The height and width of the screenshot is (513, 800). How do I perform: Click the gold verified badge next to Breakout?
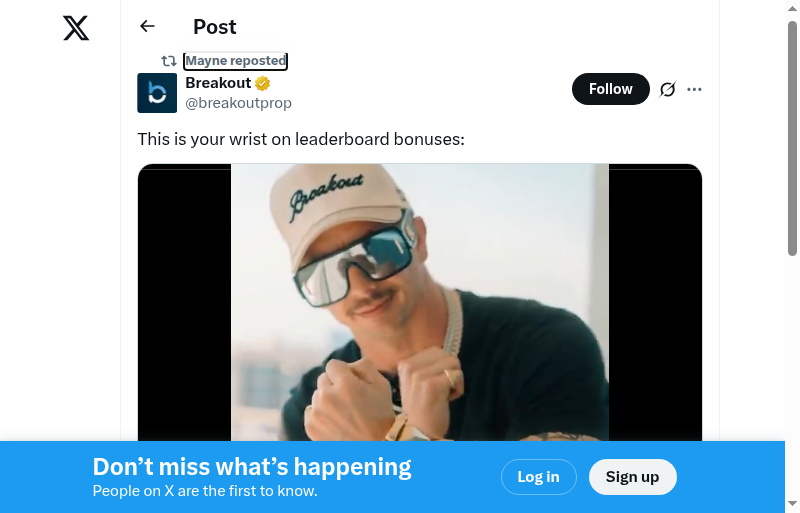click(262, 83)
